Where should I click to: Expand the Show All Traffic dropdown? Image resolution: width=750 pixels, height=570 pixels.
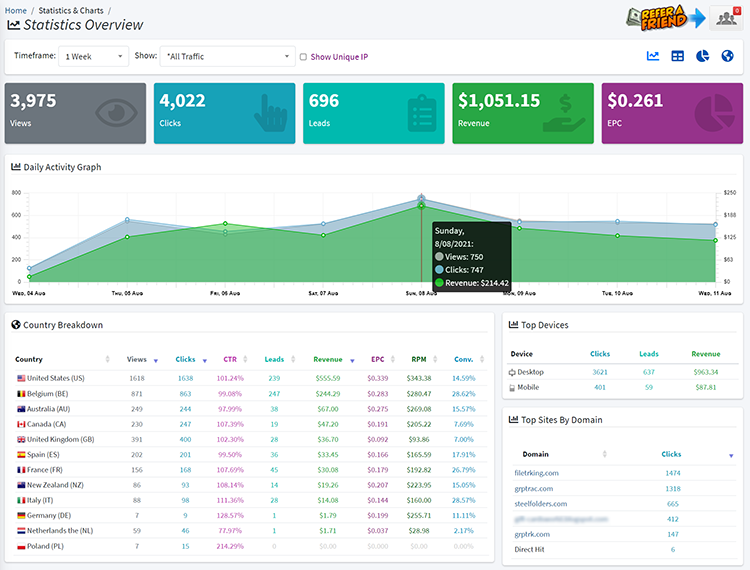228,57
